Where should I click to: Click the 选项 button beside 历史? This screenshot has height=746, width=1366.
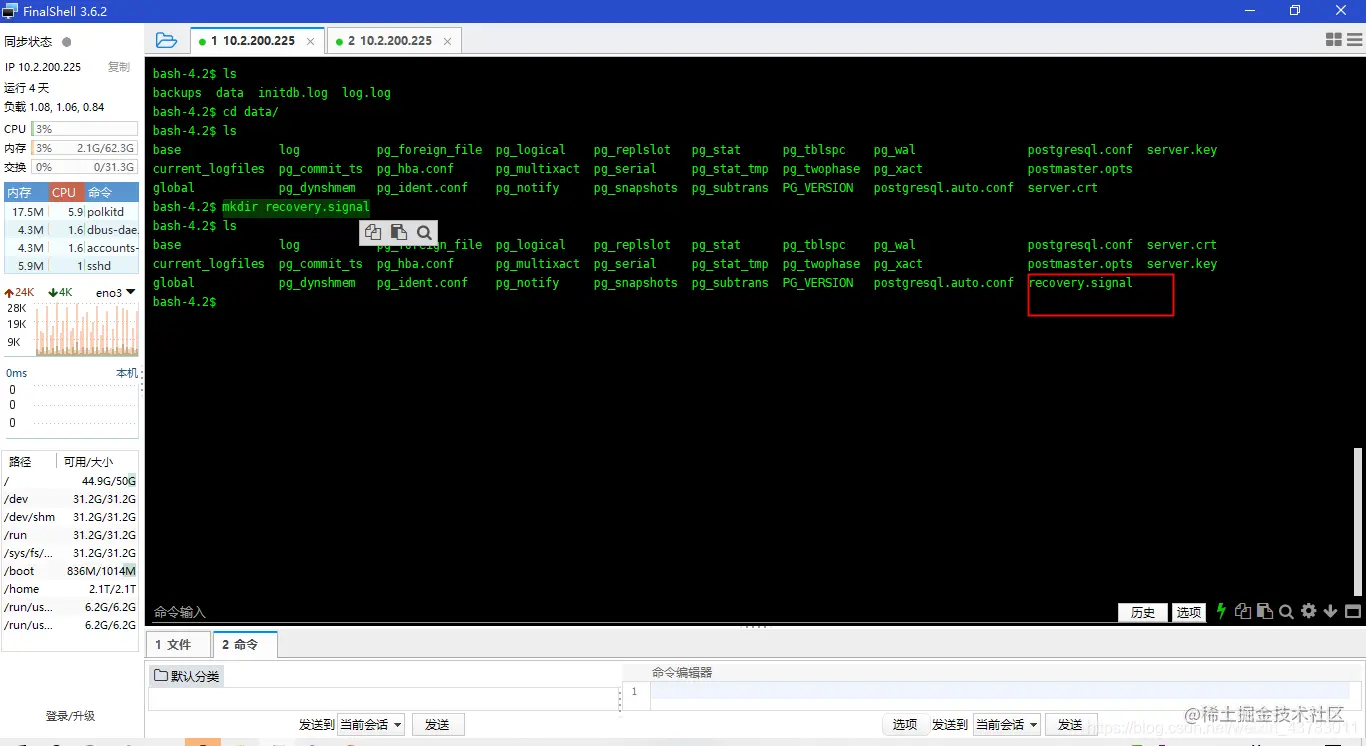(1189, 612)
